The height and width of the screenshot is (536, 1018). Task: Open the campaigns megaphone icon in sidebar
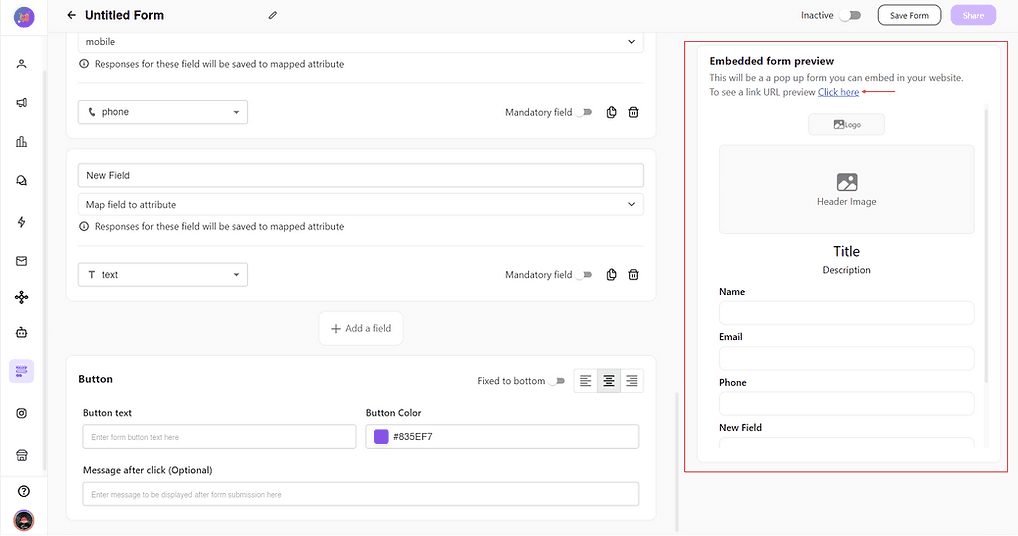21,103
